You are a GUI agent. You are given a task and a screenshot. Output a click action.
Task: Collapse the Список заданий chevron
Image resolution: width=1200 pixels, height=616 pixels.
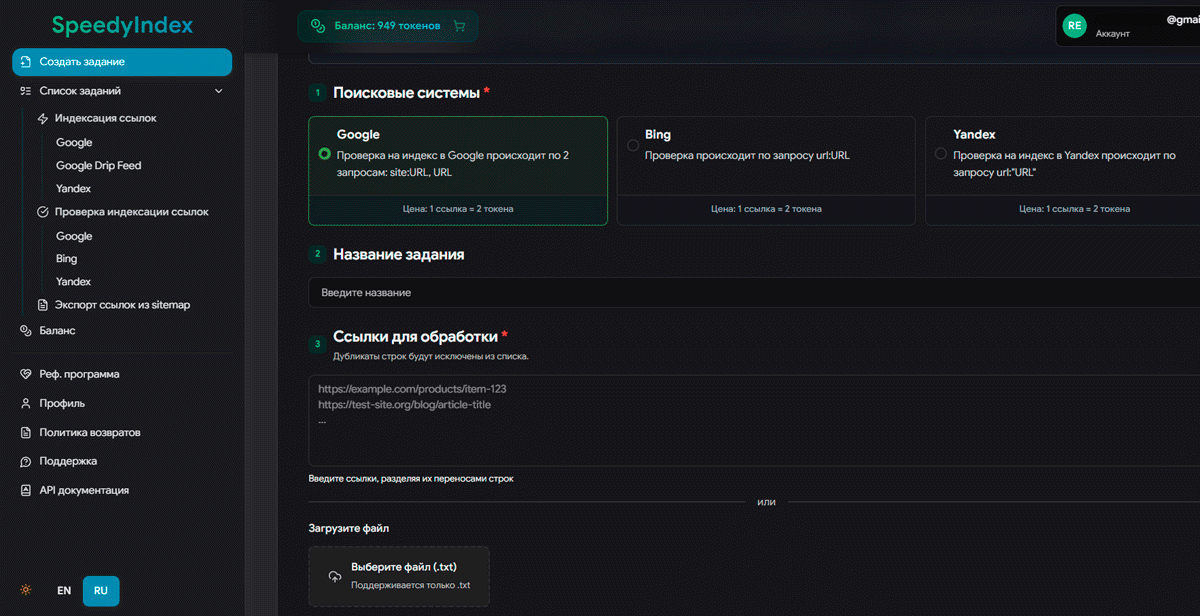pyautogui.click(x=219, y=91)
